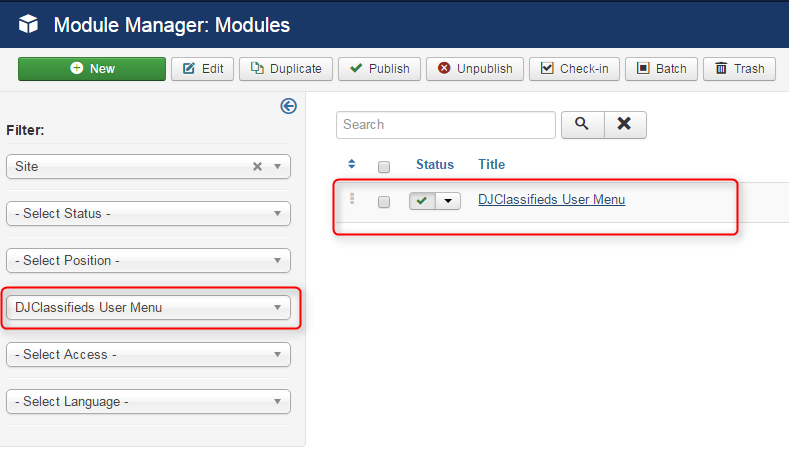Sort modules by the Status column
Viewport: 789px width, 458px height.
pyautogui.click(x=435, y=165)
